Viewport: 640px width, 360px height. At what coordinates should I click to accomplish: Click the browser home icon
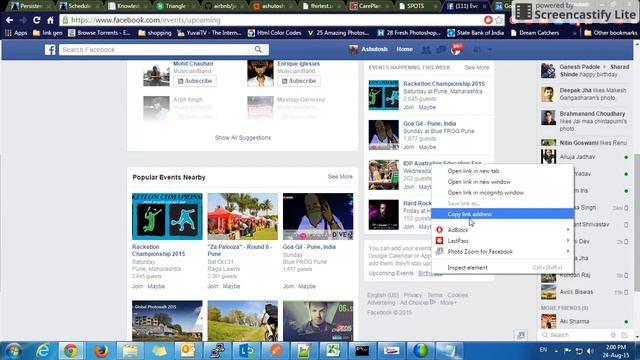pyautogui.click(x=50, y=20)
